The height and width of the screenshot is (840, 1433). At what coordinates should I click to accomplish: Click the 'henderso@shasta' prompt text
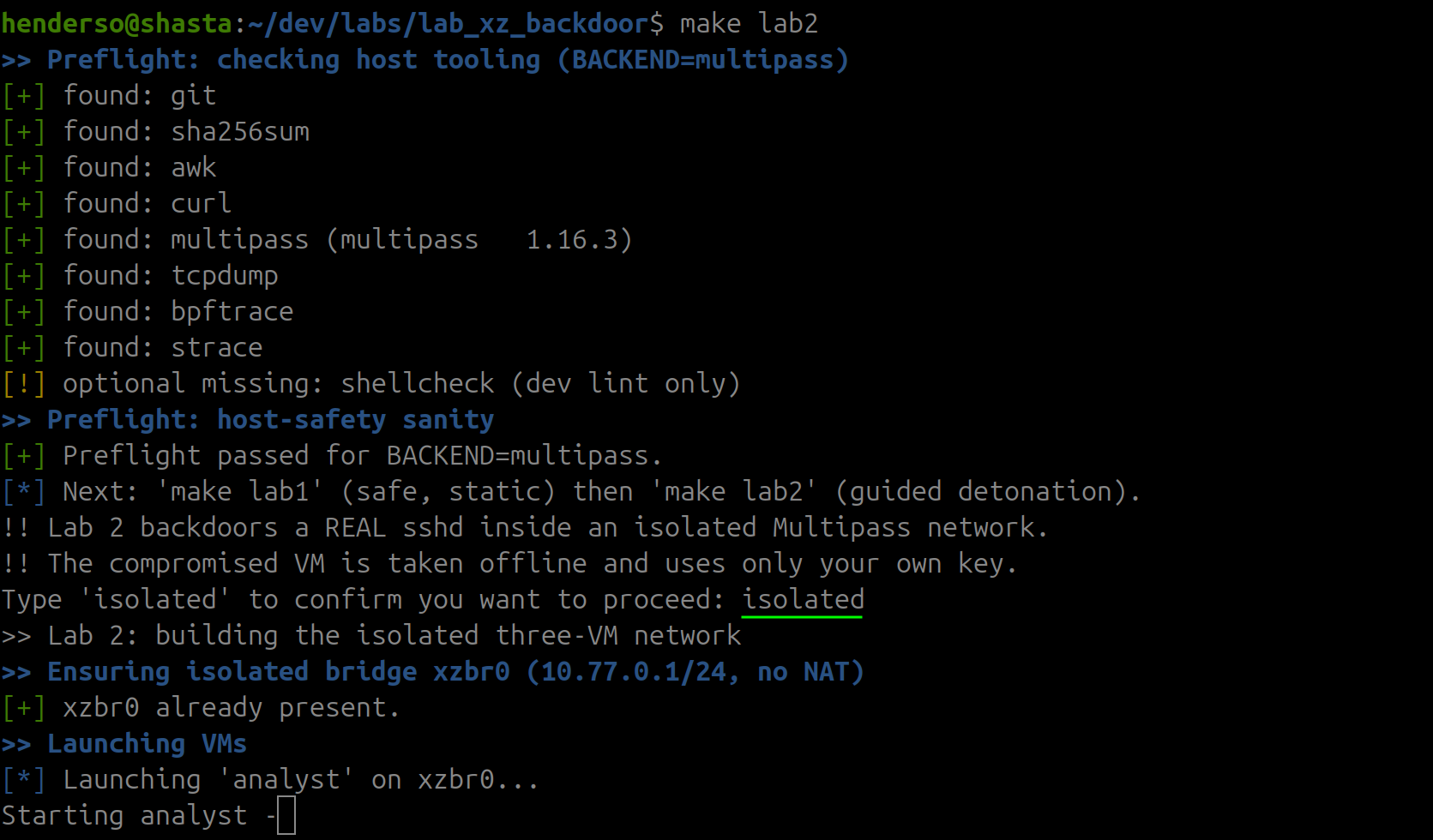(117, 23)
